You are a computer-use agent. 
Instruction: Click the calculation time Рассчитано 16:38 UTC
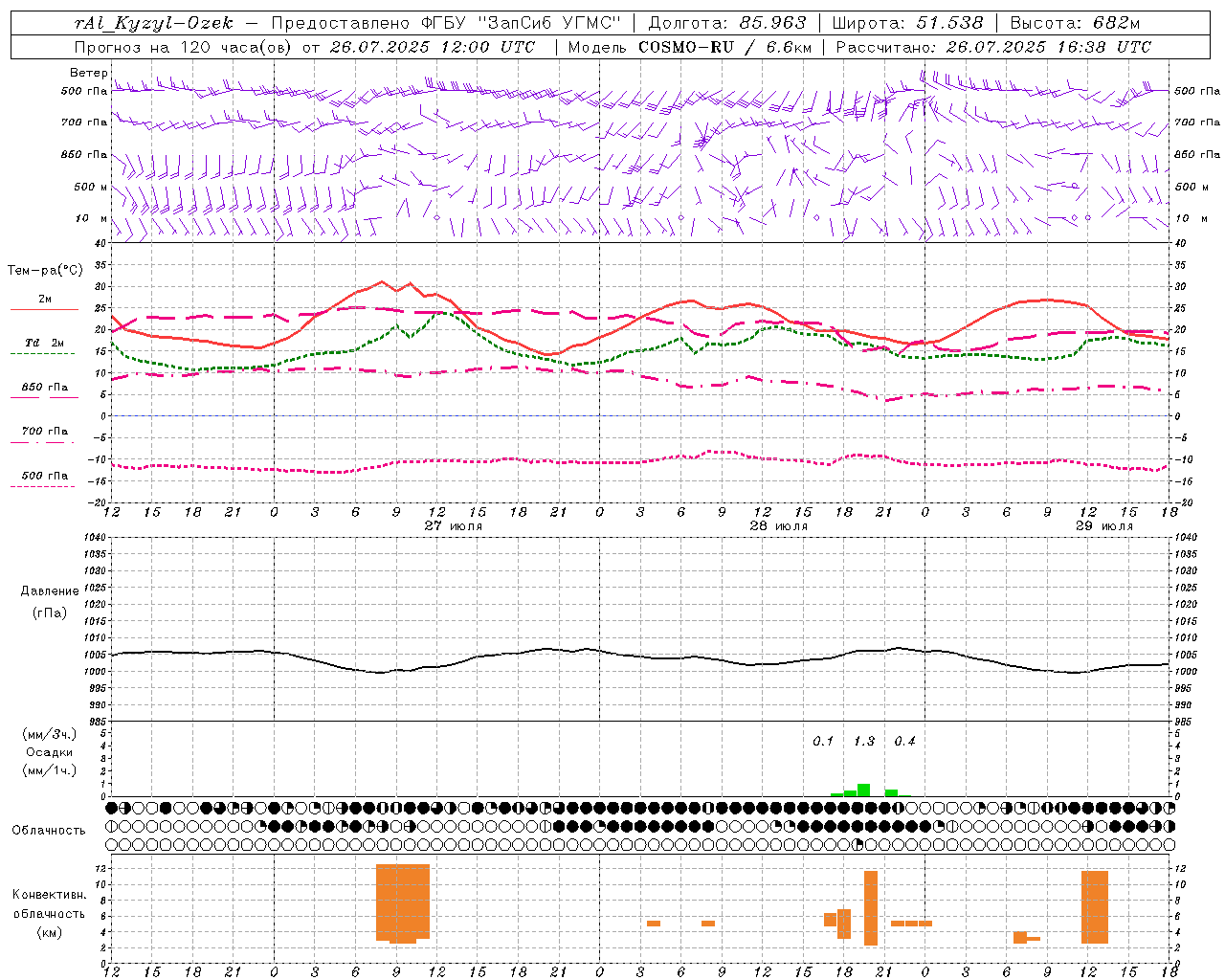tap(993, 47)
